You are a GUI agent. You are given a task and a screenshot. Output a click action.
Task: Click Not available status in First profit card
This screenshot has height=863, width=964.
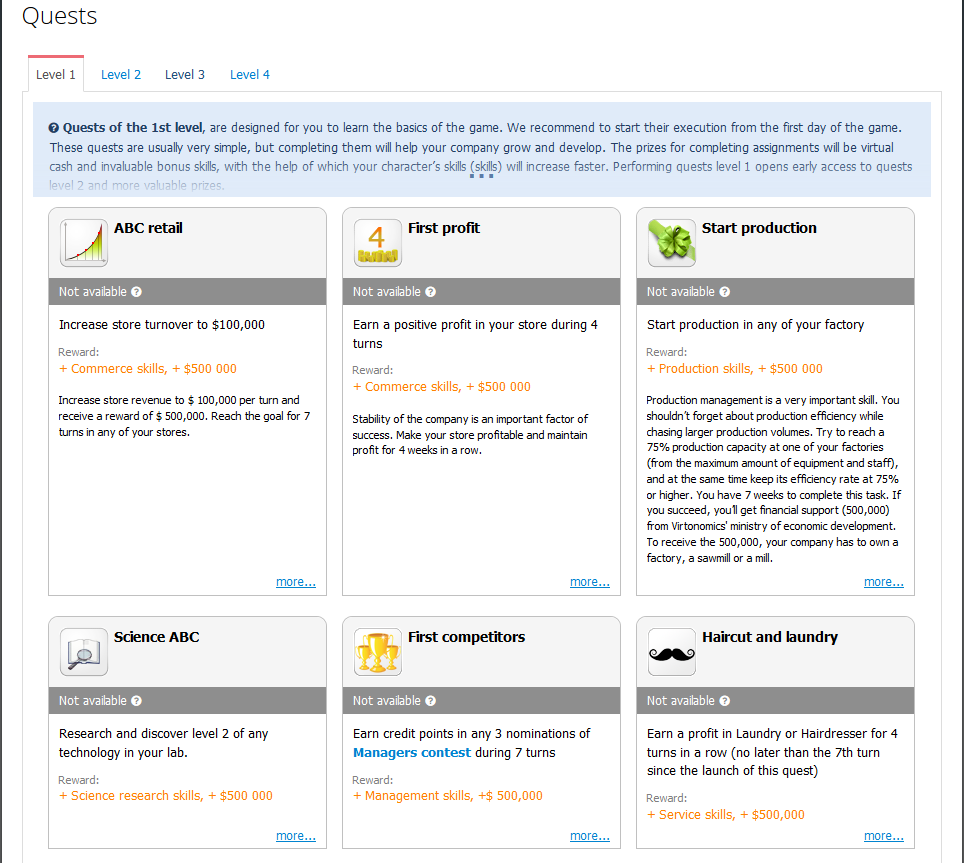(387, 292)
